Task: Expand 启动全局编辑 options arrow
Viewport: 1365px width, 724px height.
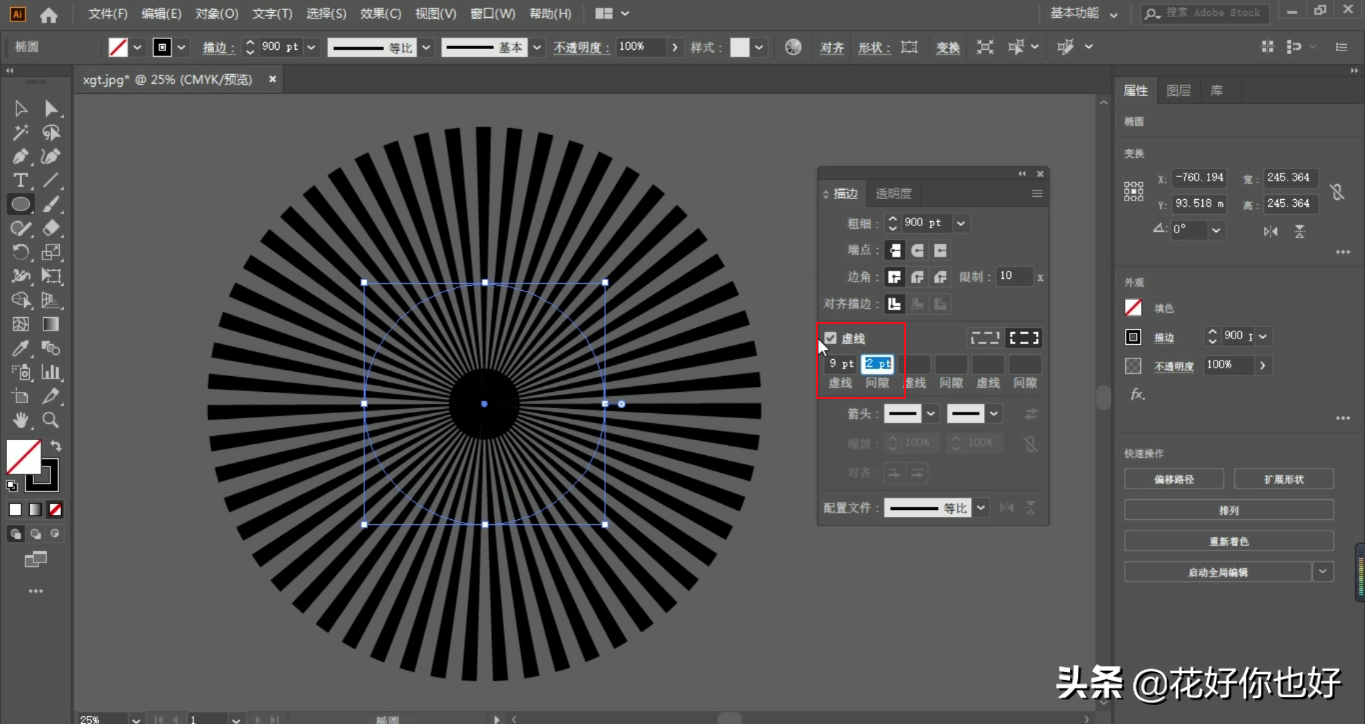Action: (1323, 572)
